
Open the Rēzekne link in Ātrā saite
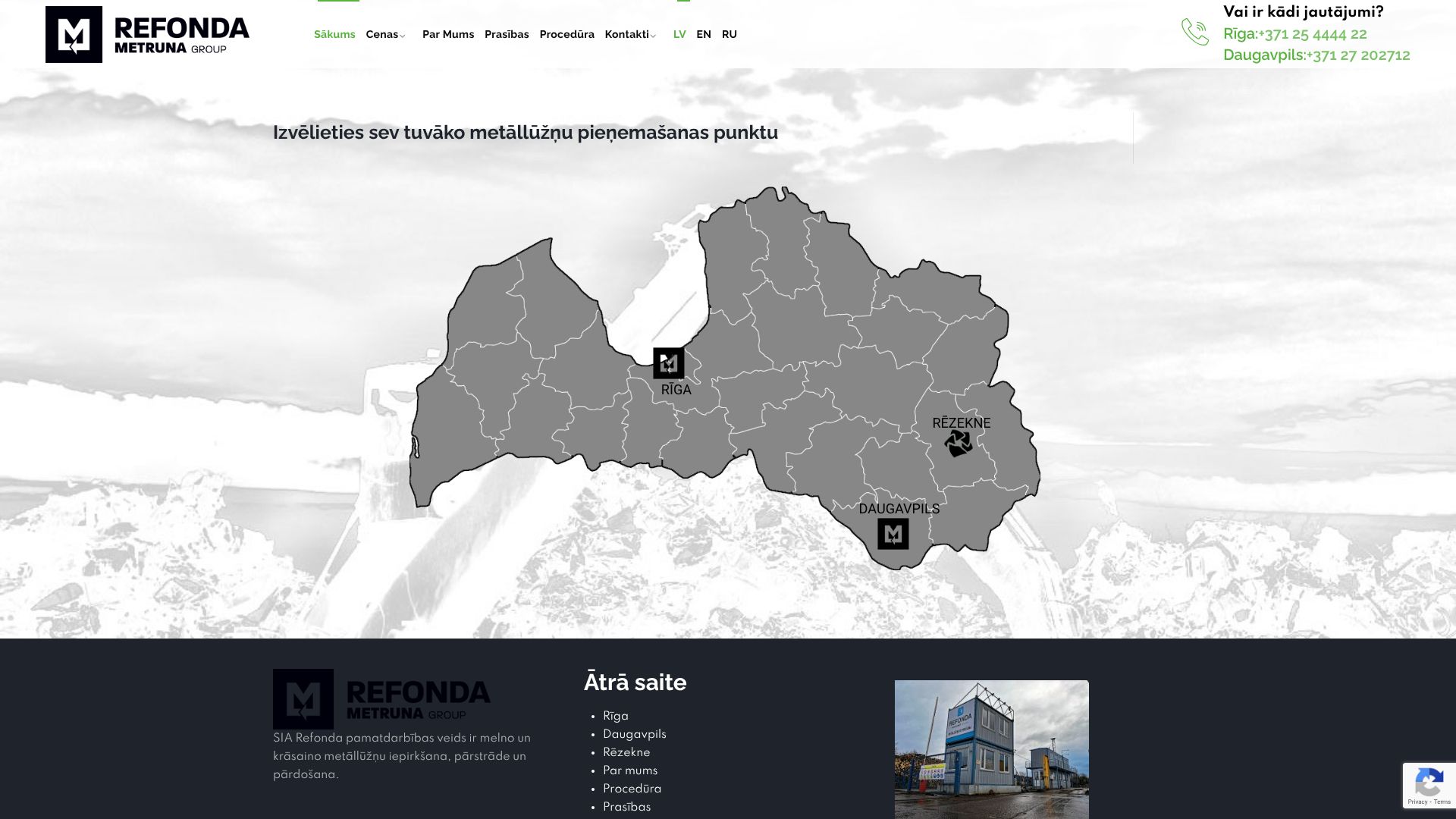click(626, 752)
